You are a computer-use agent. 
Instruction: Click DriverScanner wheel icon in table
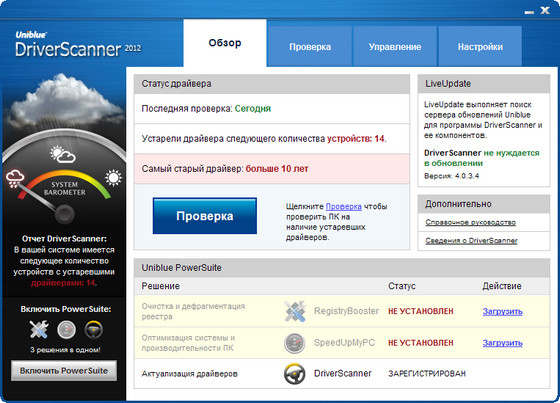click(x=295, y=374)
